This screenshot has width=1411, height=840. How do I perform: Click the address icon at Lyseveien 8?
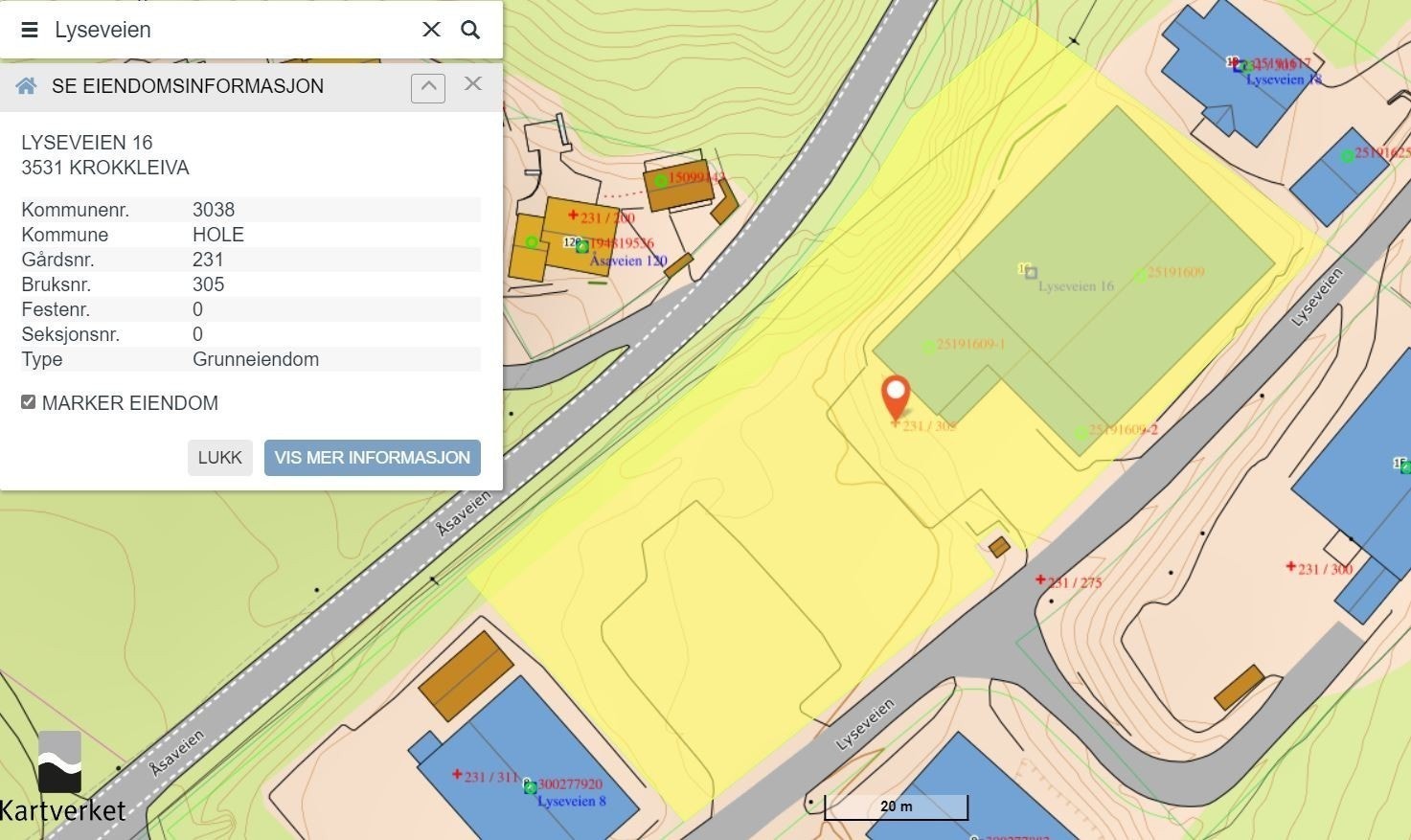[530, 787]
